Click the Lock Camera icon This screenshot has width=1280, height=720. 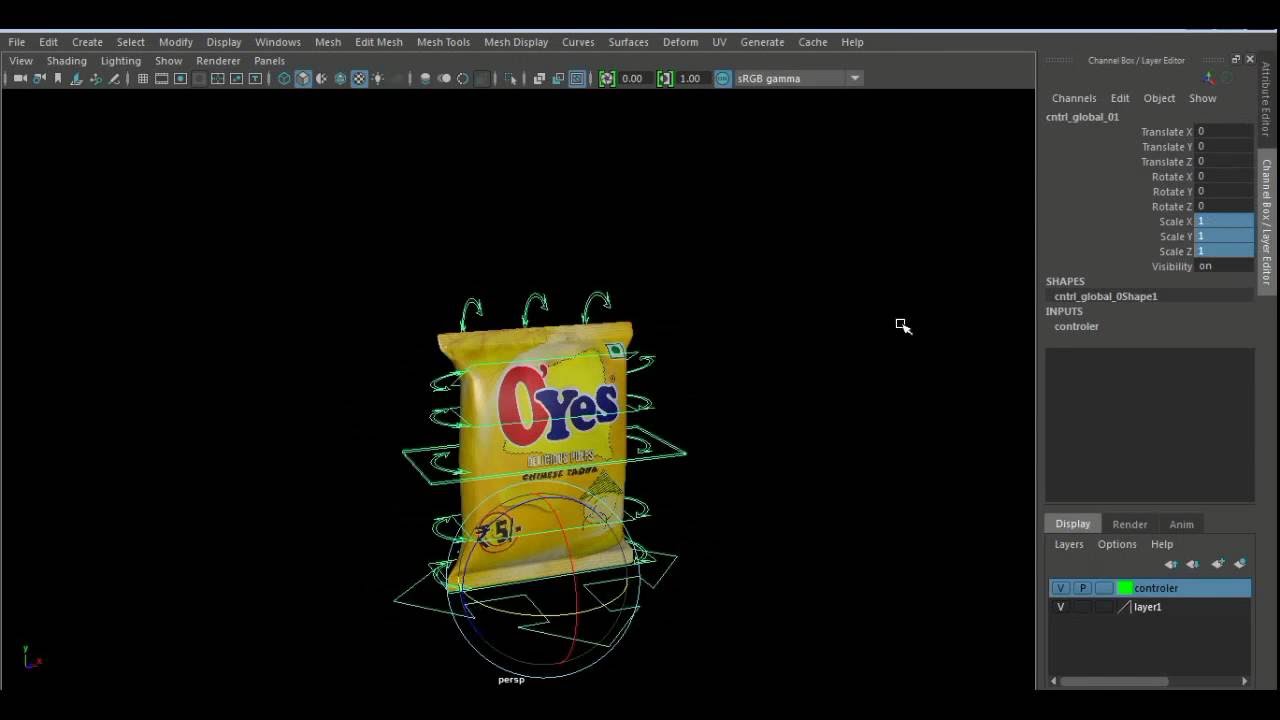pos(39,78)
